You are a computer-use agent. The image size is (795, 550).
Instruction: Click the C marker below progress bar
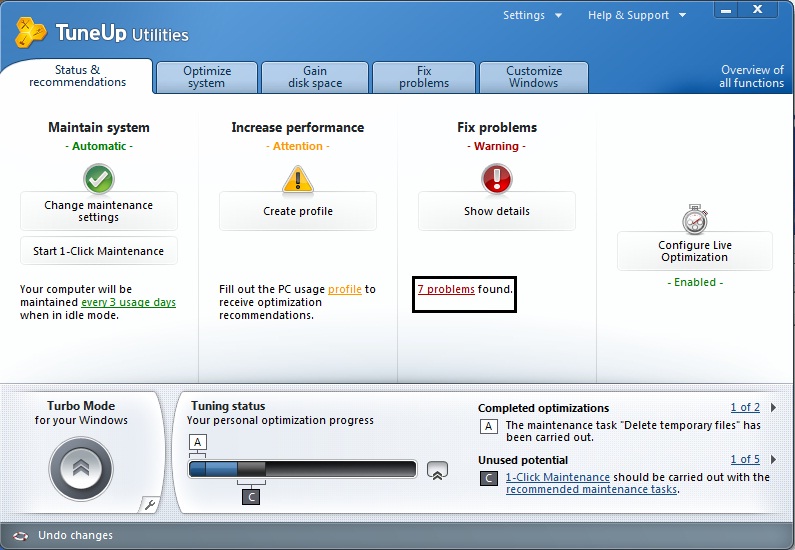pos(251,497)
